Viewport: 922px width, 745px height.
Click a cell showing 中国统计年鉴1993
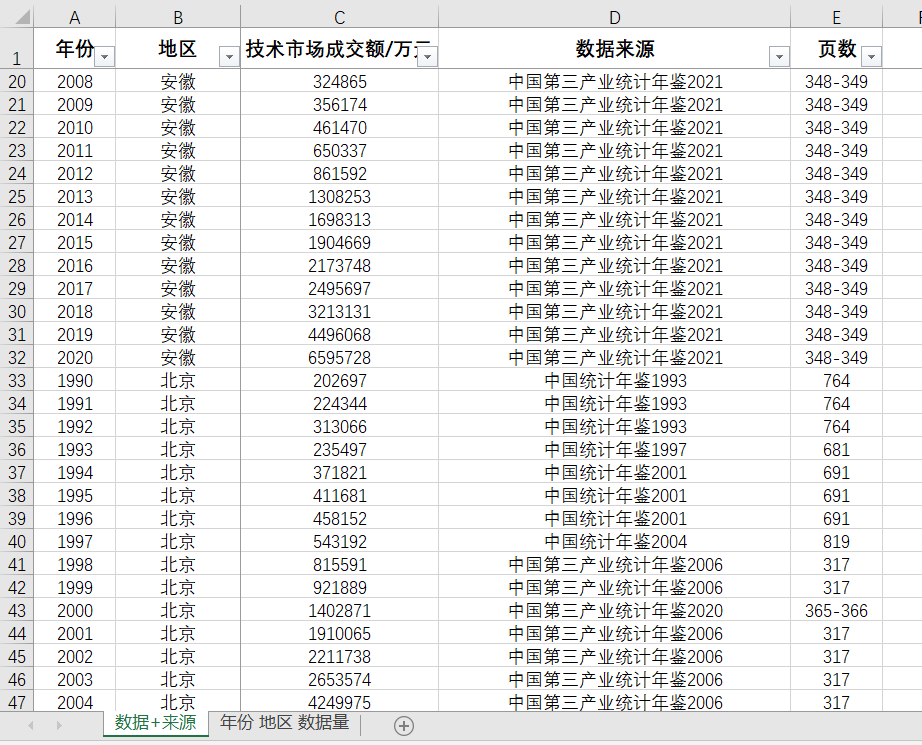[x=614, y=380]
